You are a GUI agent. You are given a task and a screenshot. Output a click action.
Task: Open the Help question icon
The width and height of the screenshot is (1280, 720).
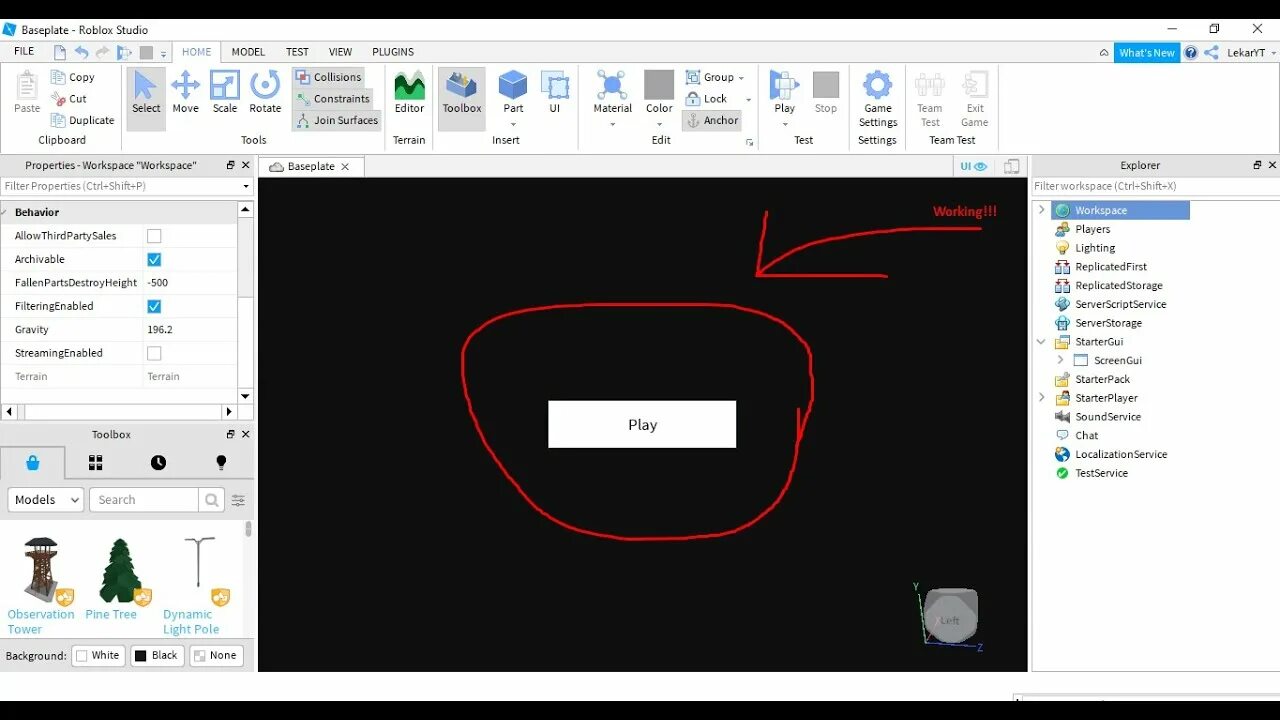pos(1191,53)
